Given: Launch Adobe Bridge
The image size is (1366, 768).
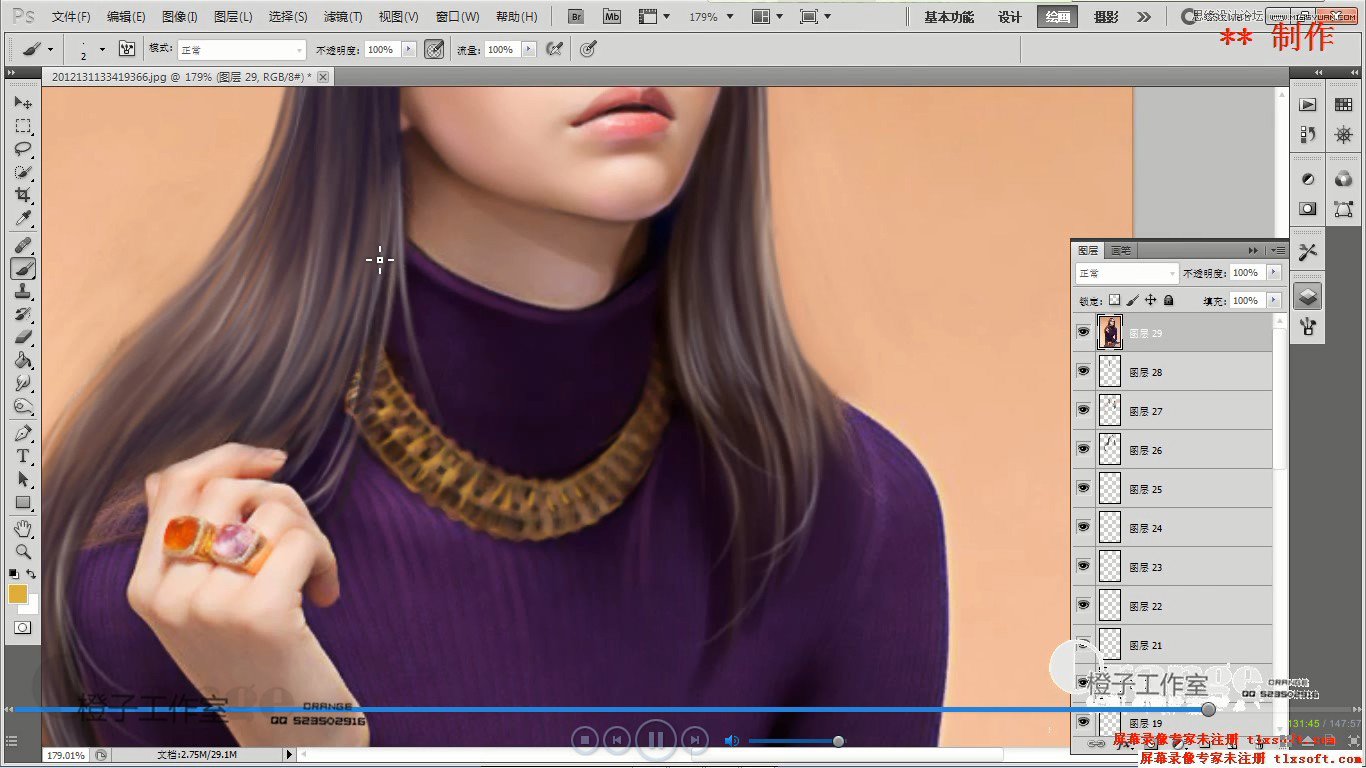Looking at the screenshot, I should pos(575,17).
